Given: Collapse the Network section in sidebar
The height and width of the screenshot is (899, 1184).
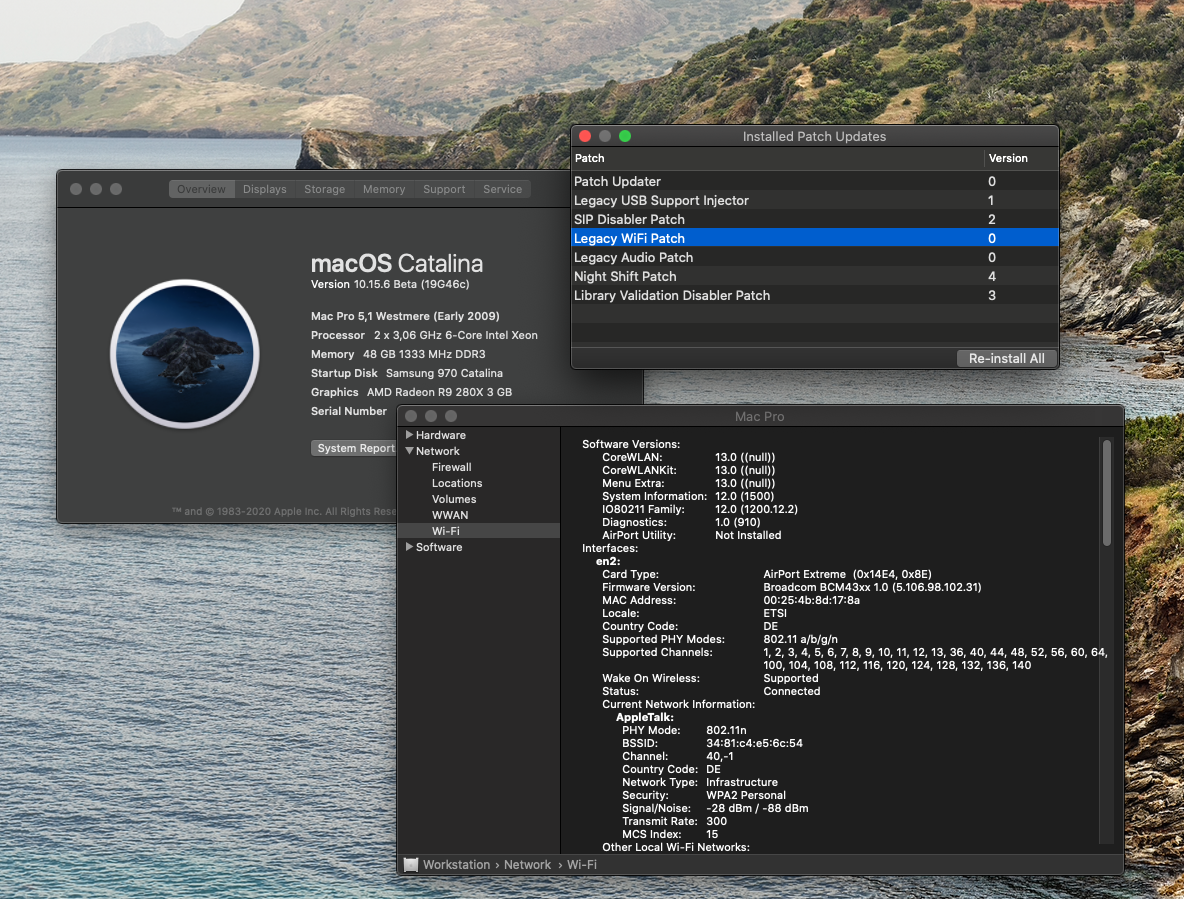Looking at the screenshot, I should [x=410, y=451].
